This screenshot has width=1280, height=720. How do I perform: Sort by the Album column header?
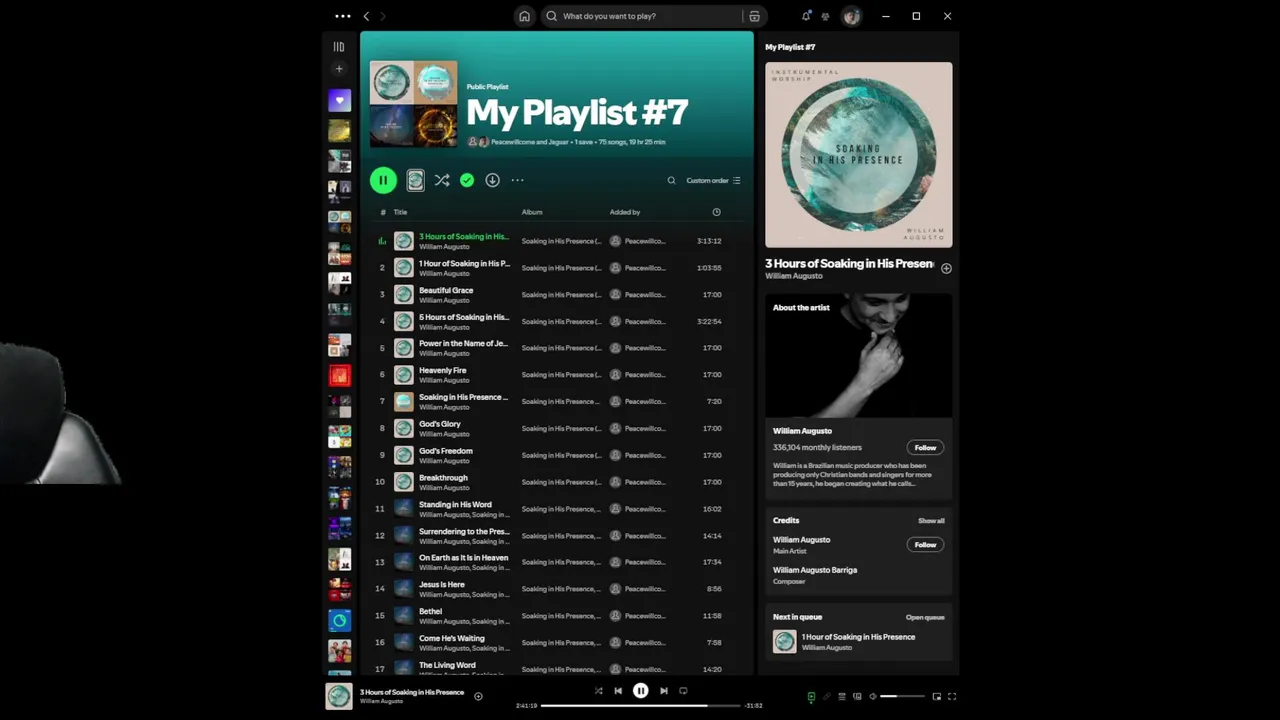point(532,212)
